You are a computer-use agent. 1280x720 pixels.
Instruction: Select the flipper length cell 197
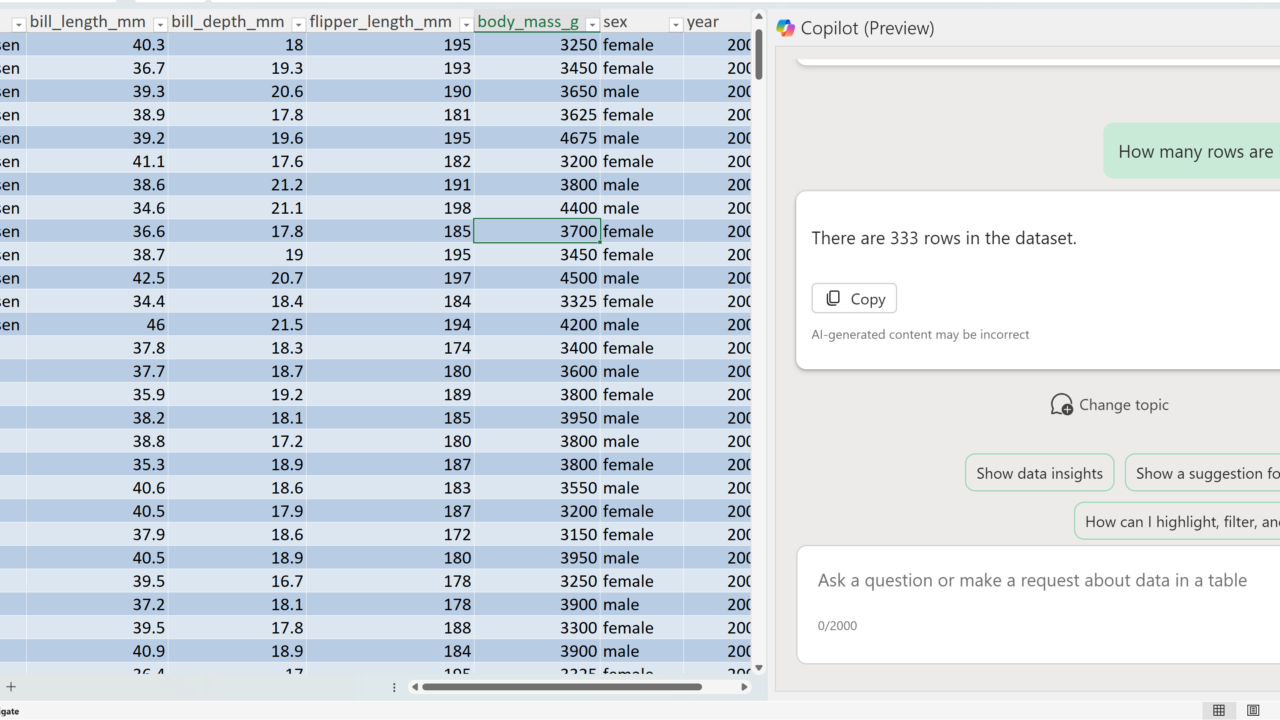(x=390, y=278)
